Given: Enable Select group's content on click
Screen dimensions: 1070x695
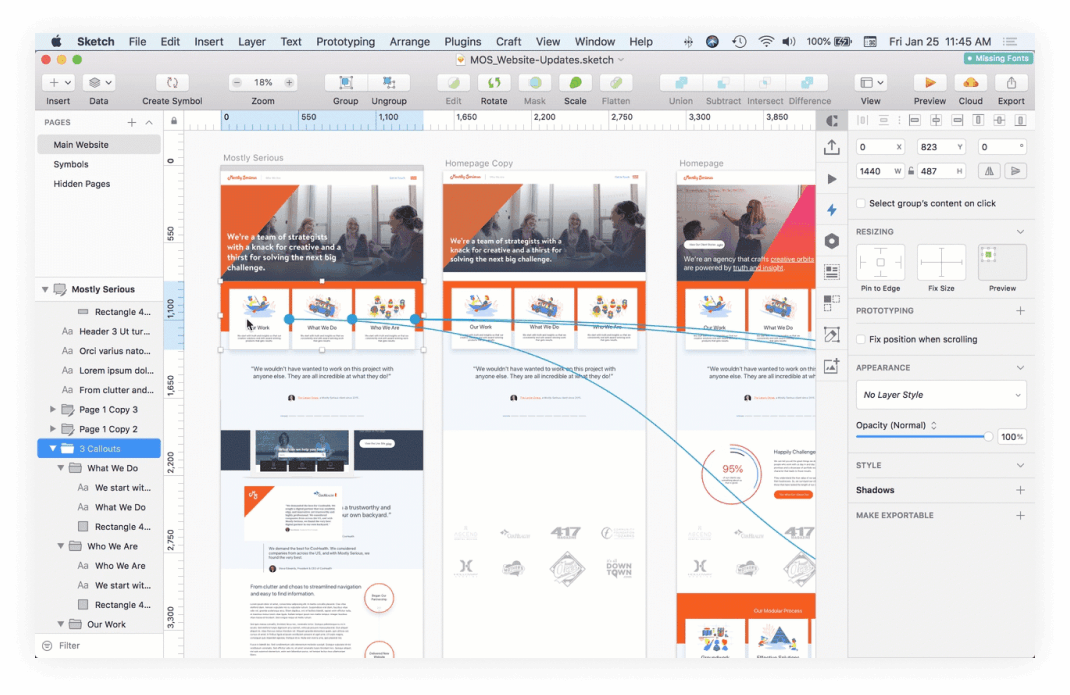Looking at the screenshot, I should click(x=861, y=203).
